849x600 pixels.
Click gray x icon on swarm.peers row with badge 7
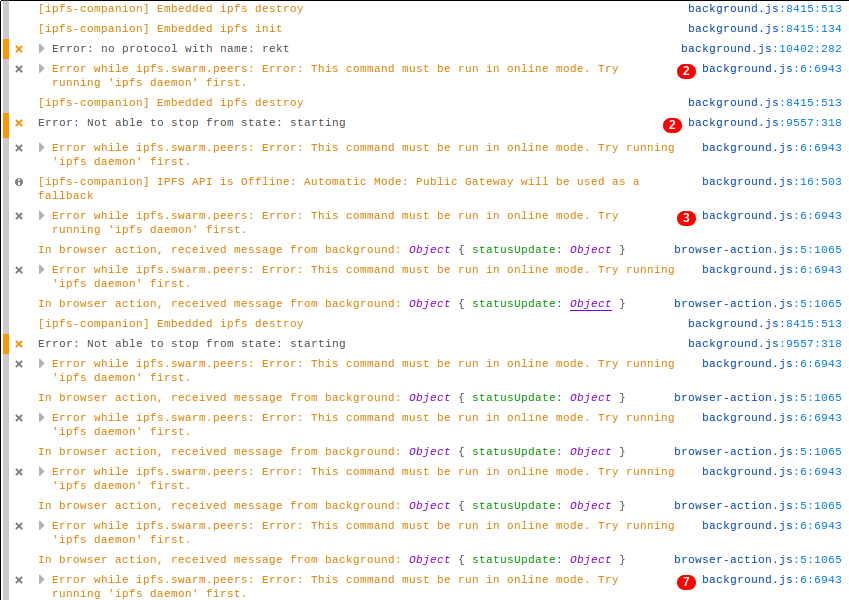(19, 580)
